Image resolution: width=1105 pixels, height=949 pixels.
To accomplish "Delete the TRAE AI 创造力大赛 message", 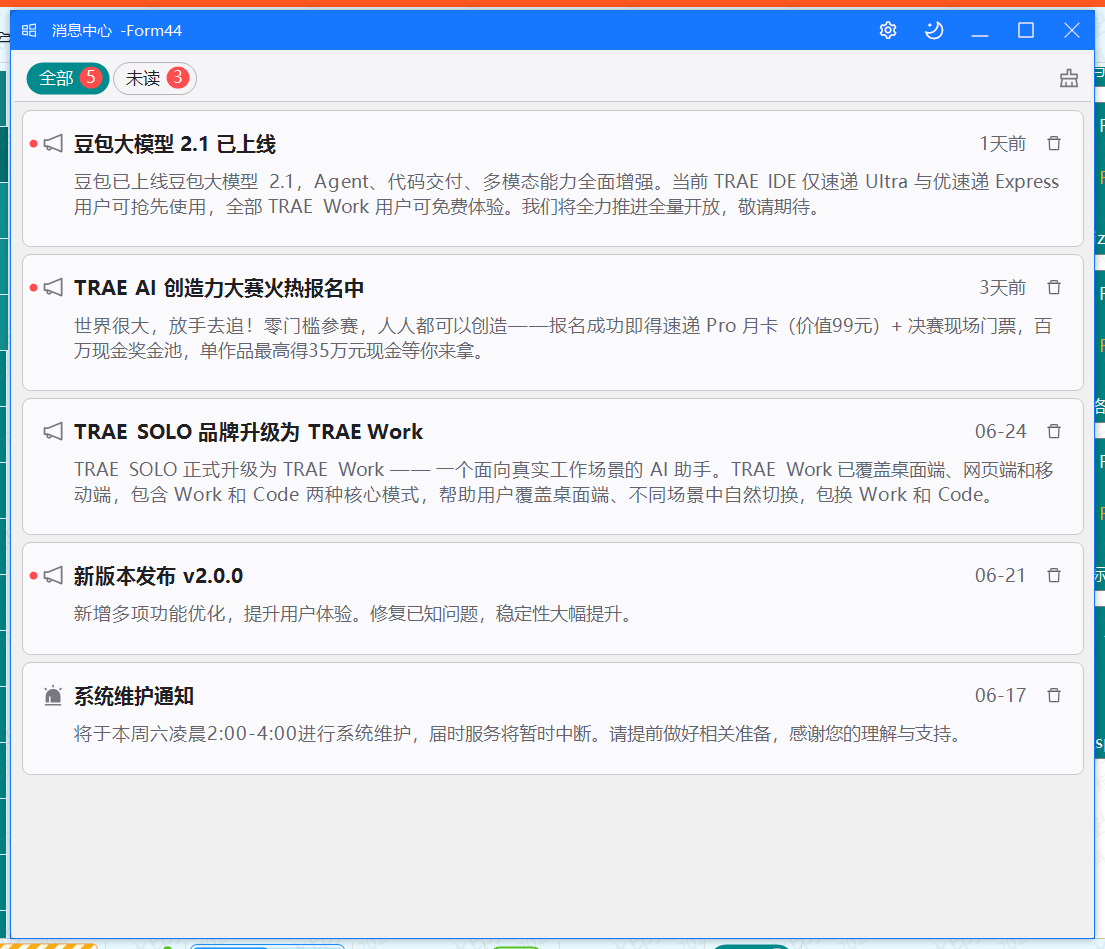I will [1054, 287].
